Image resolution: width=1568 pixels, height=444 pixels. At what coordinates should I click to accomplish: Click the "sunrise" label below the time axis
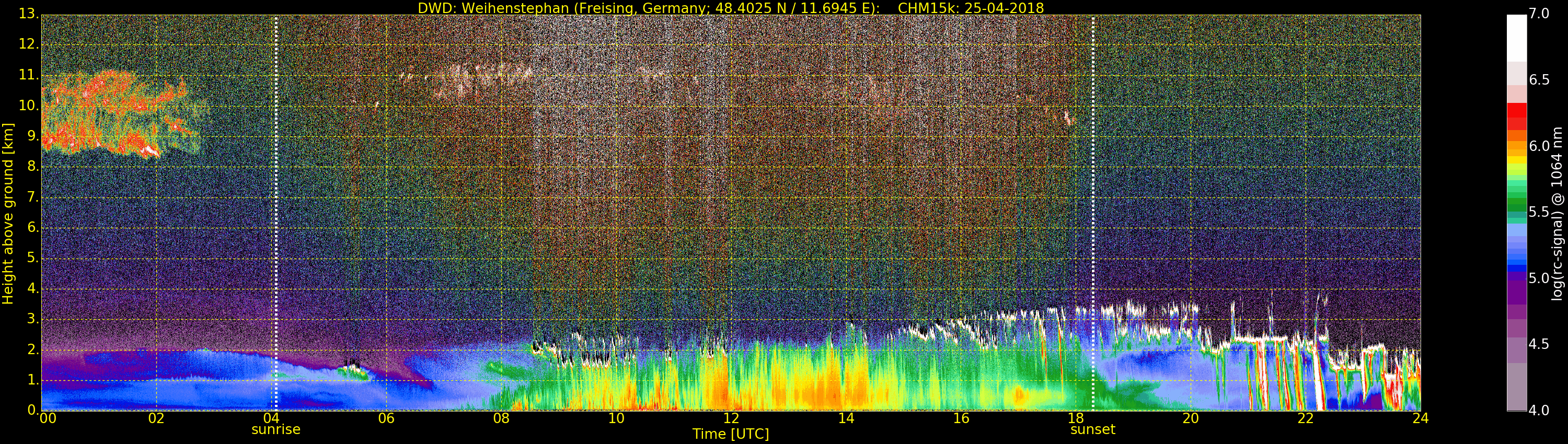click(x=276, y=429)
